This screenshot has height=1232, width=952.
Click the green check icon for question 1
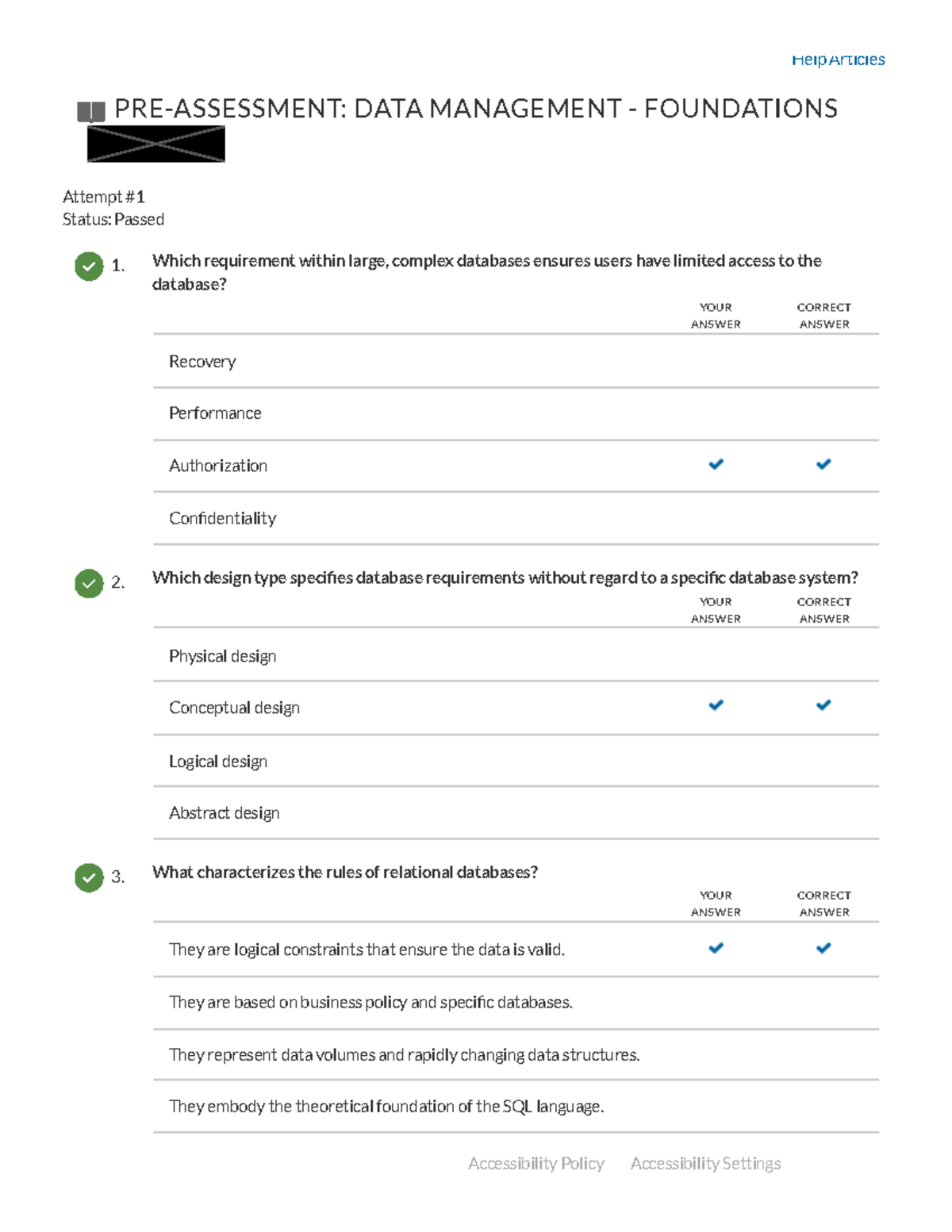(89, 267)
